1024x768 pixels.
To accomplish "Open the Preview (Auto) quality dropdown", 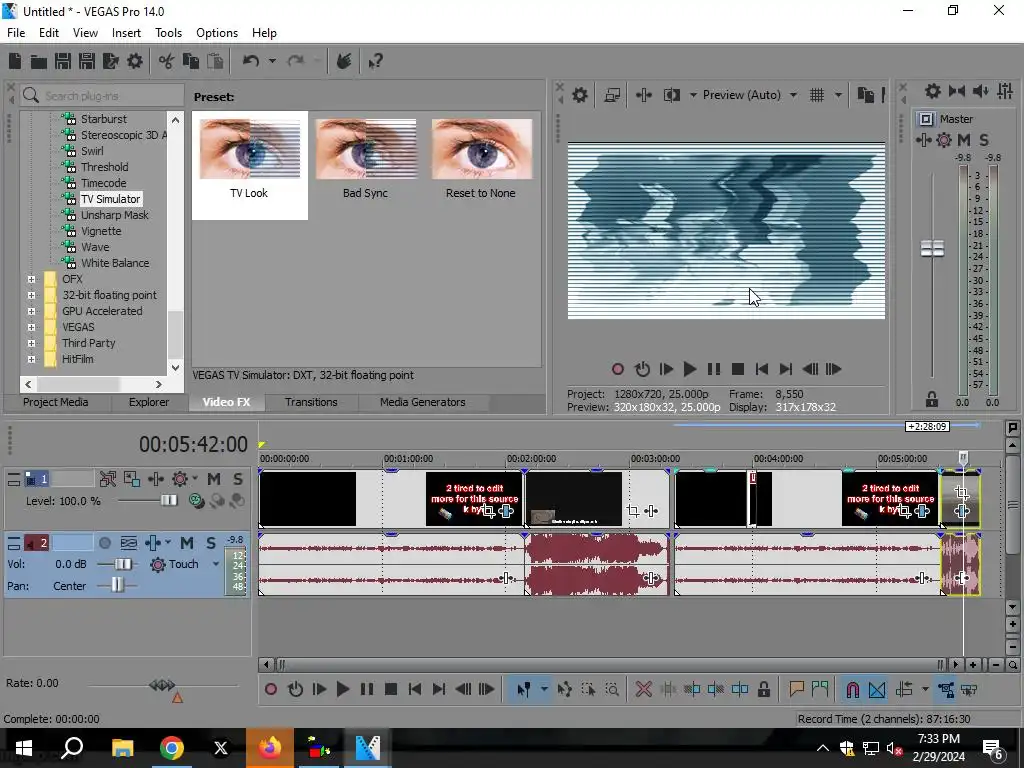I will [749, 95].
